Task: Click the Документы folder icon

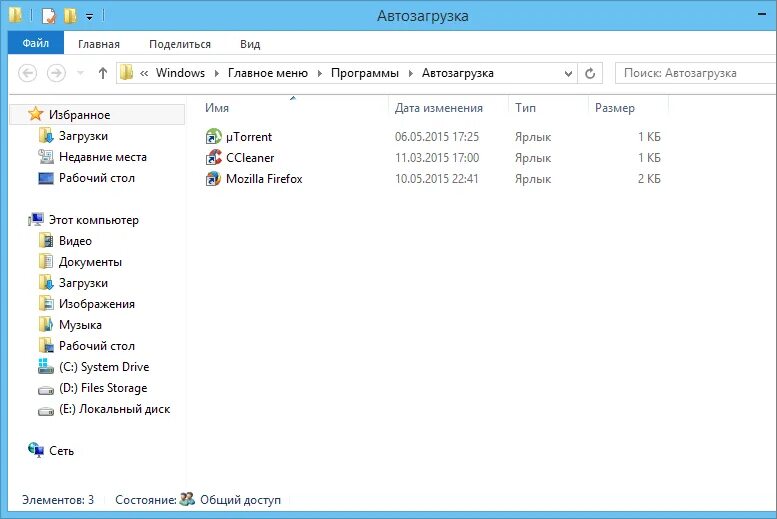Action: click(46, 261)
